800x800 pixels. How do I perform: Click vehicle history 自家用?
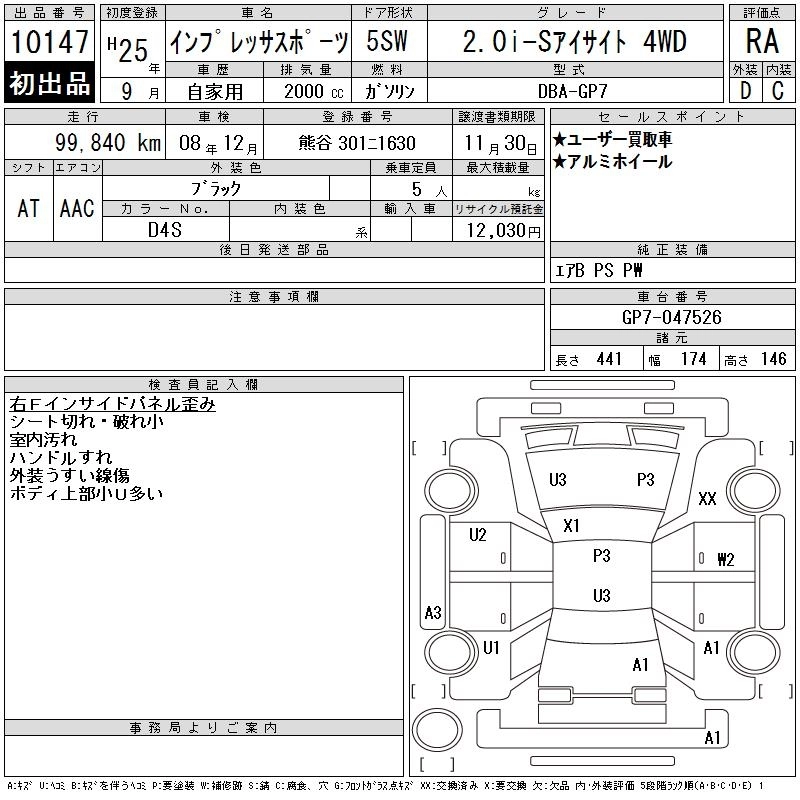click(215, 92)
